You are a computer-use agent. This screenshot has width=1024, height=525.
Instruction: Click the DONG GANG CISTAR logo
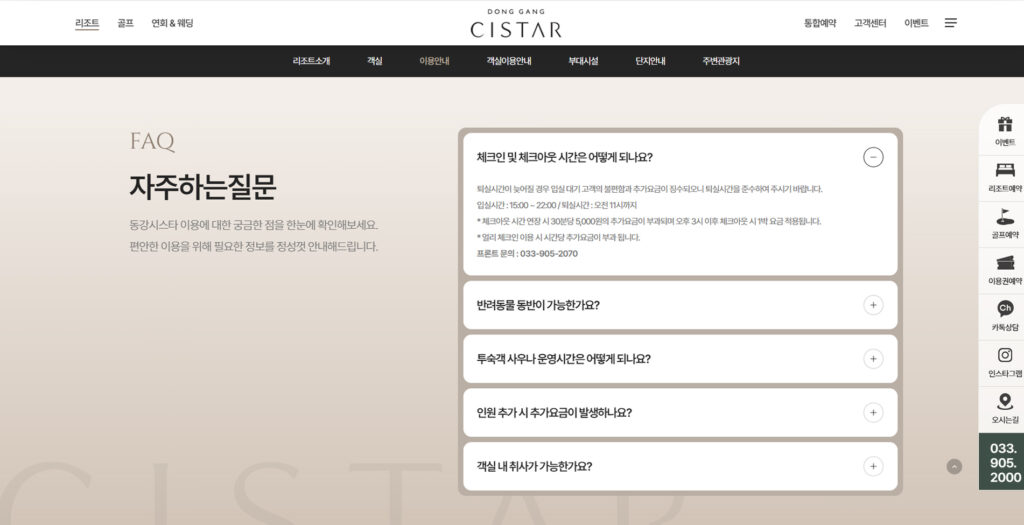point(516,24)
